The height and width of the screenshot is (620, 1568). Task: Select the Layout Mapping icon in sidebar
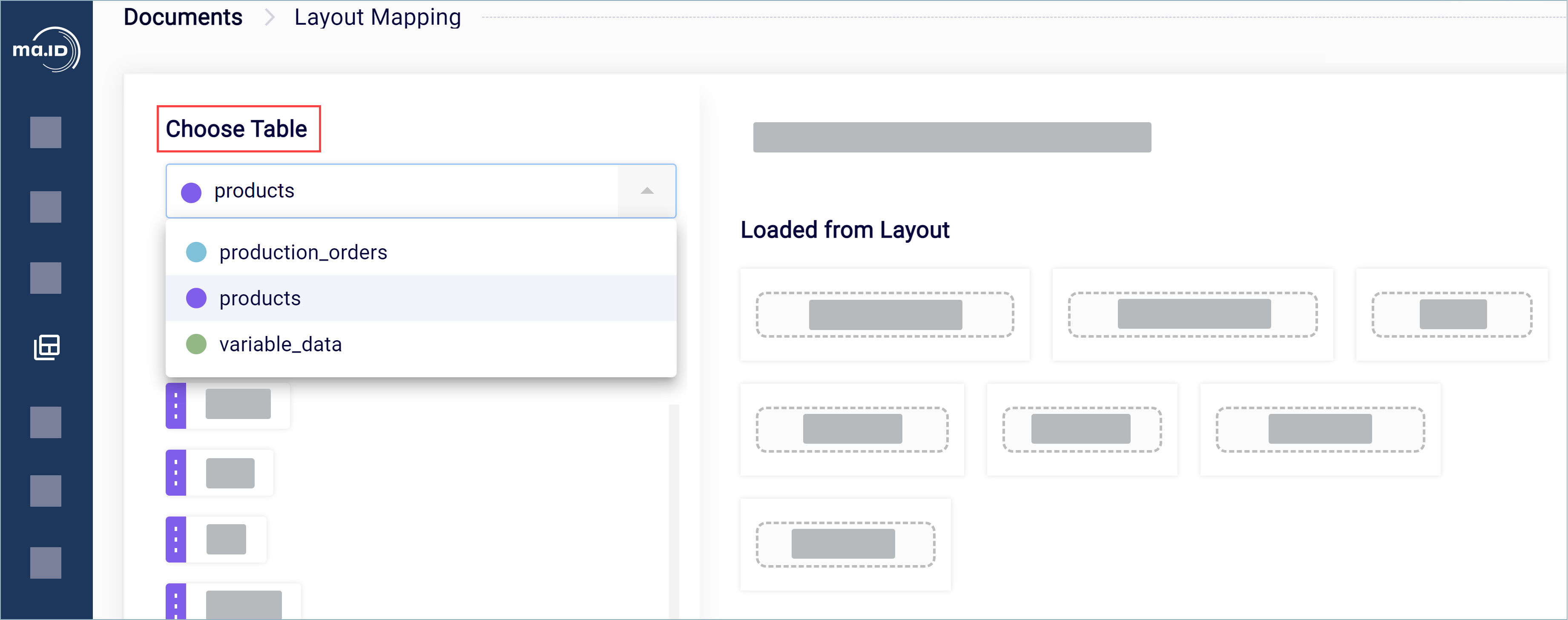(x=46, y=348)
